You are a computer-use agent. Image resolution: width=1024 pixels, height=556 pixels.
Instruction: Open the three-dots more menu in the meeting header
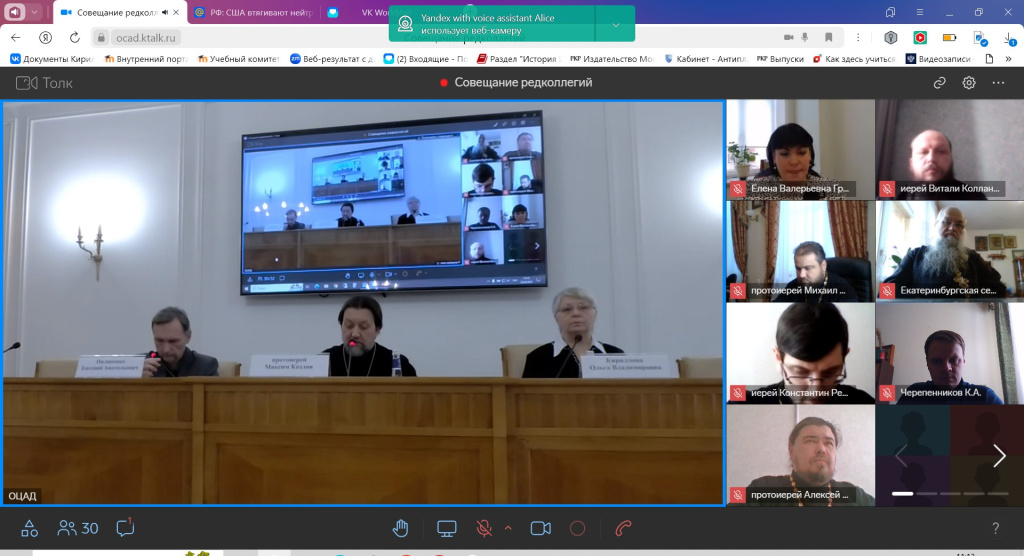[998, 83]
